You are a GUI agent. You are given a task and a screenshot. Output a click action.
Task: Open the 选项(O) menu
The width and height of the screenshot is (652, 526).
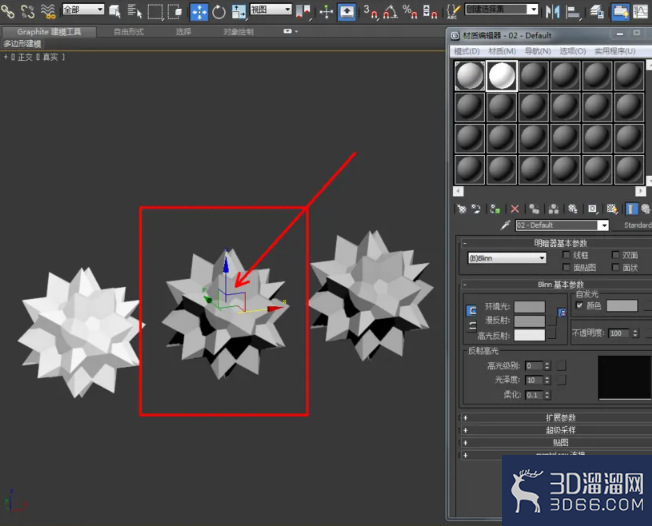pyautogui.click(x=573, y=51)
